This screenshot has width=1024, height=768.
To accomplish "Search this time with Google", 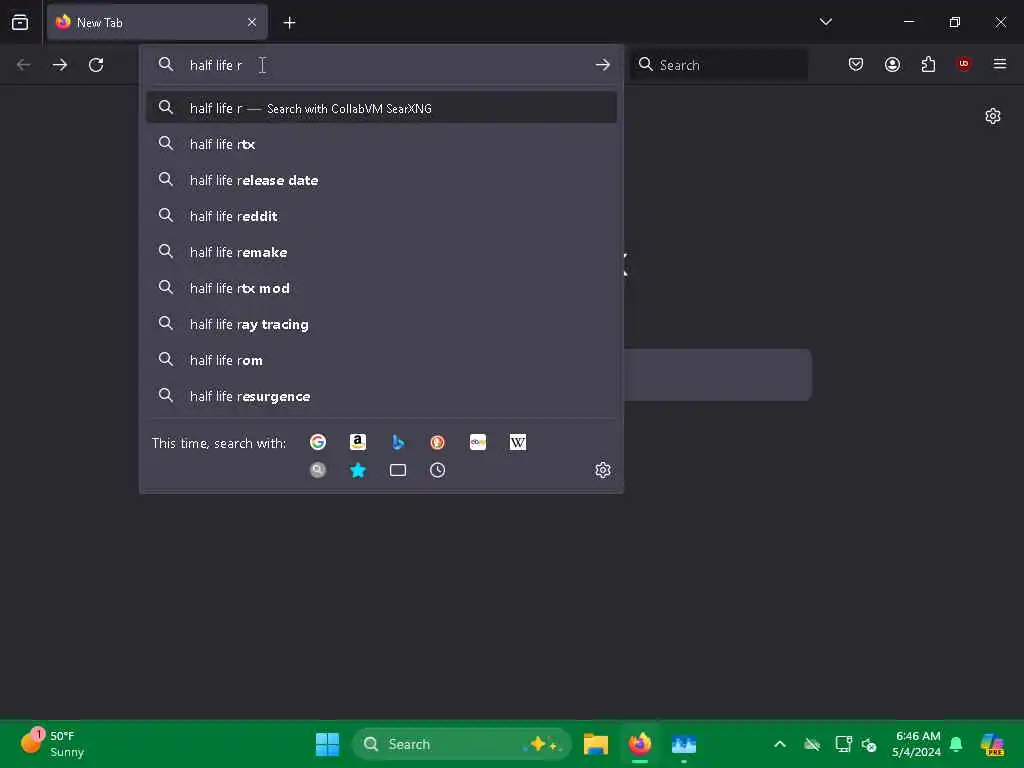I will coord(318,442).
